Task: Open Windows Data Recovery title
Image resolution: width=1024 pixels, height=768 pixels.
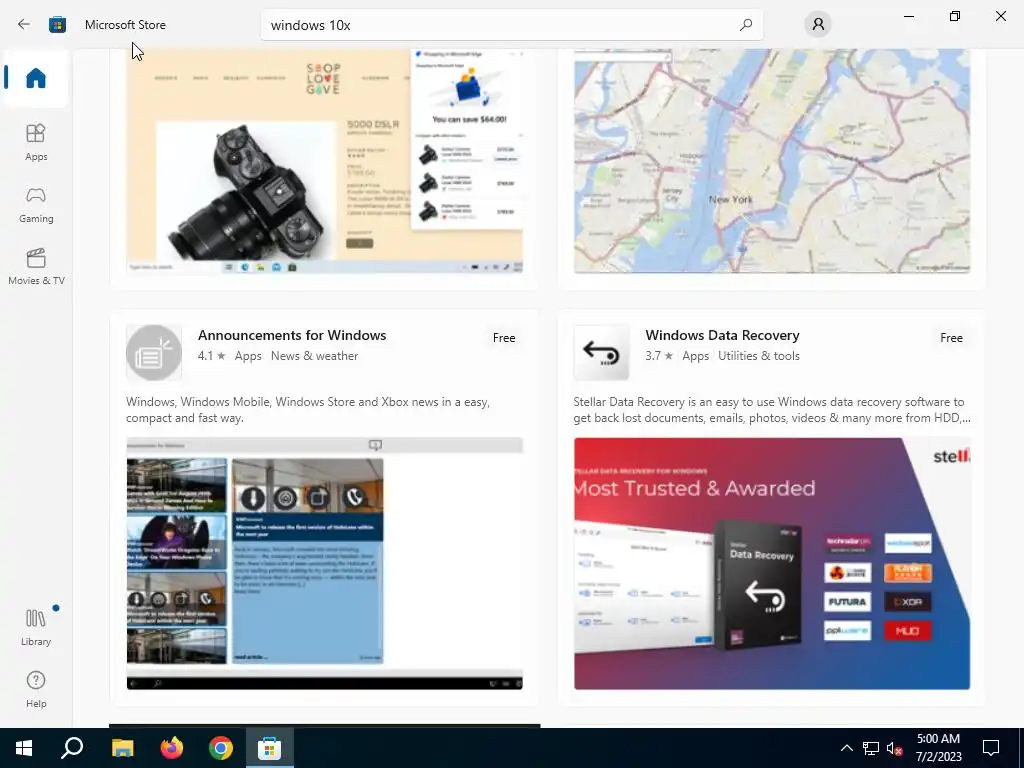Action: coord(722,335)
